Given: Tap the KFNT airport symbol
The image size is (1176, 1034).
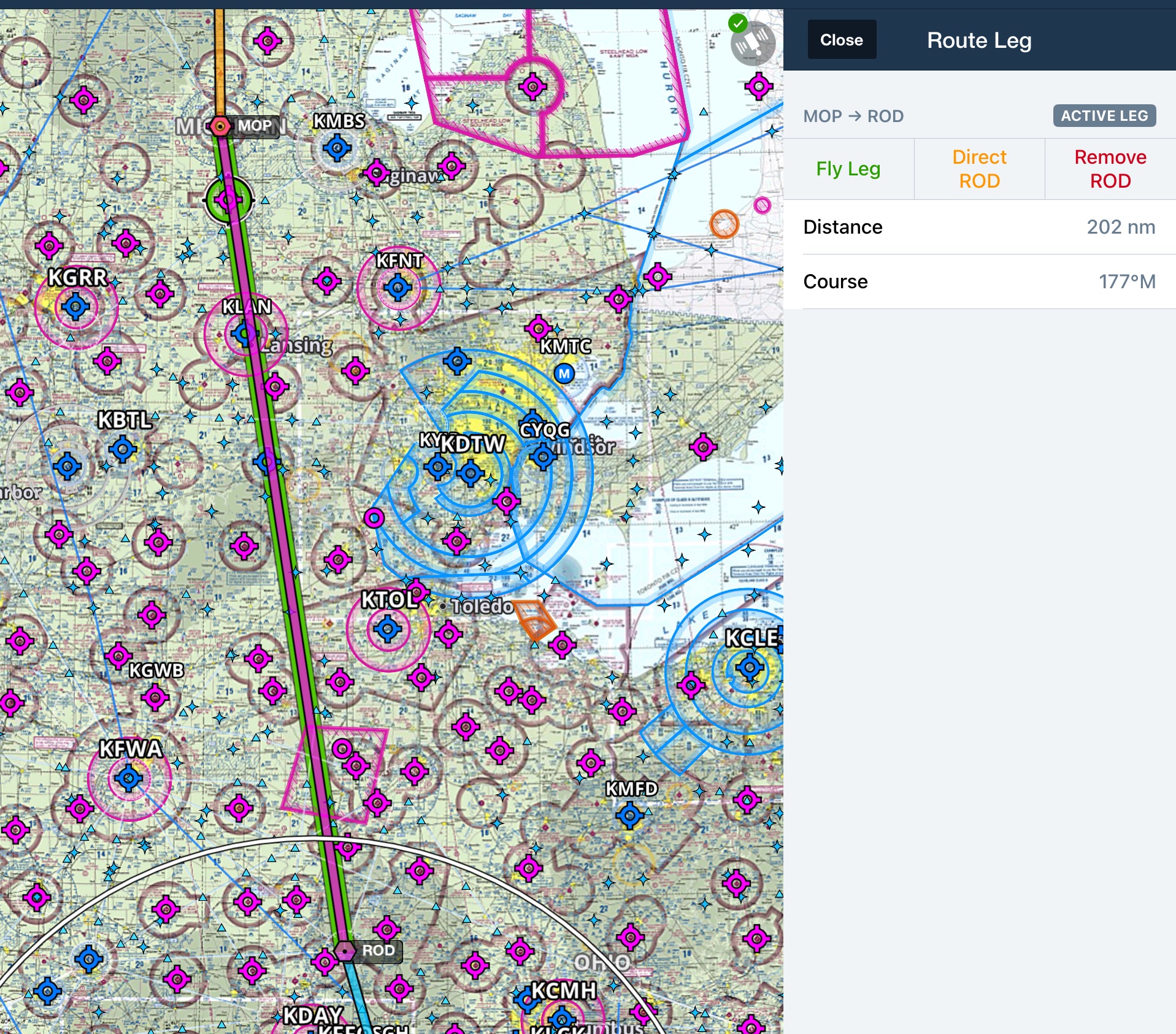Looking at the screenshot, I should (398, 287).
